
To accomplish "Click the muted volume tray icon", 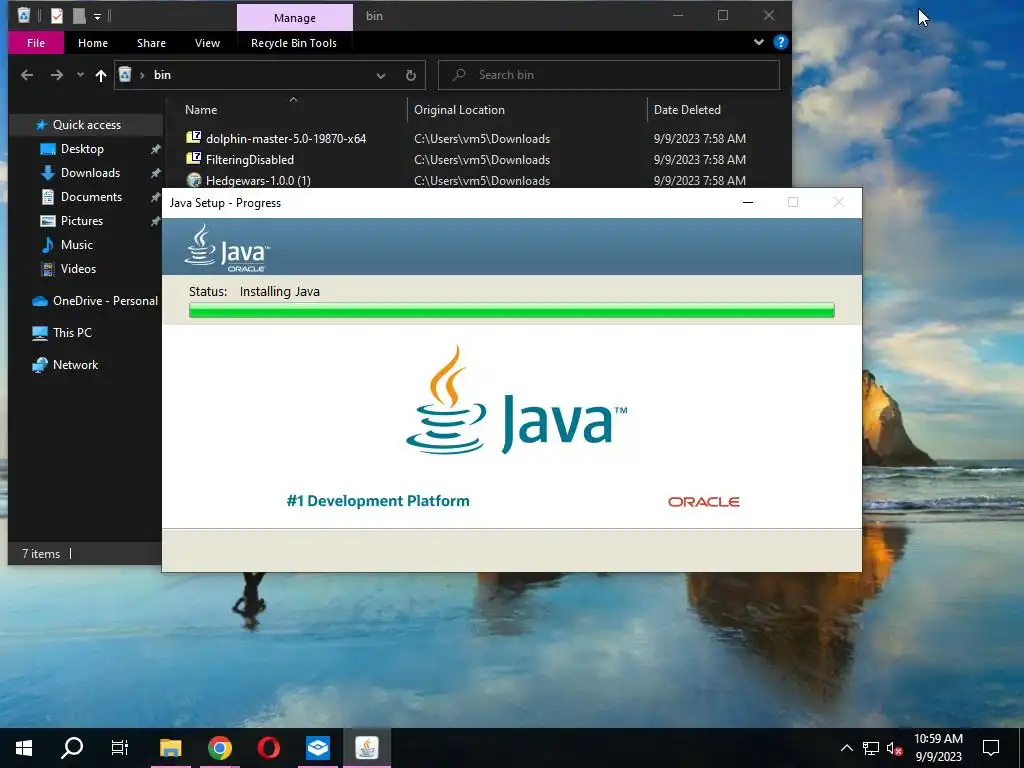I will click(x=894, y=748).
